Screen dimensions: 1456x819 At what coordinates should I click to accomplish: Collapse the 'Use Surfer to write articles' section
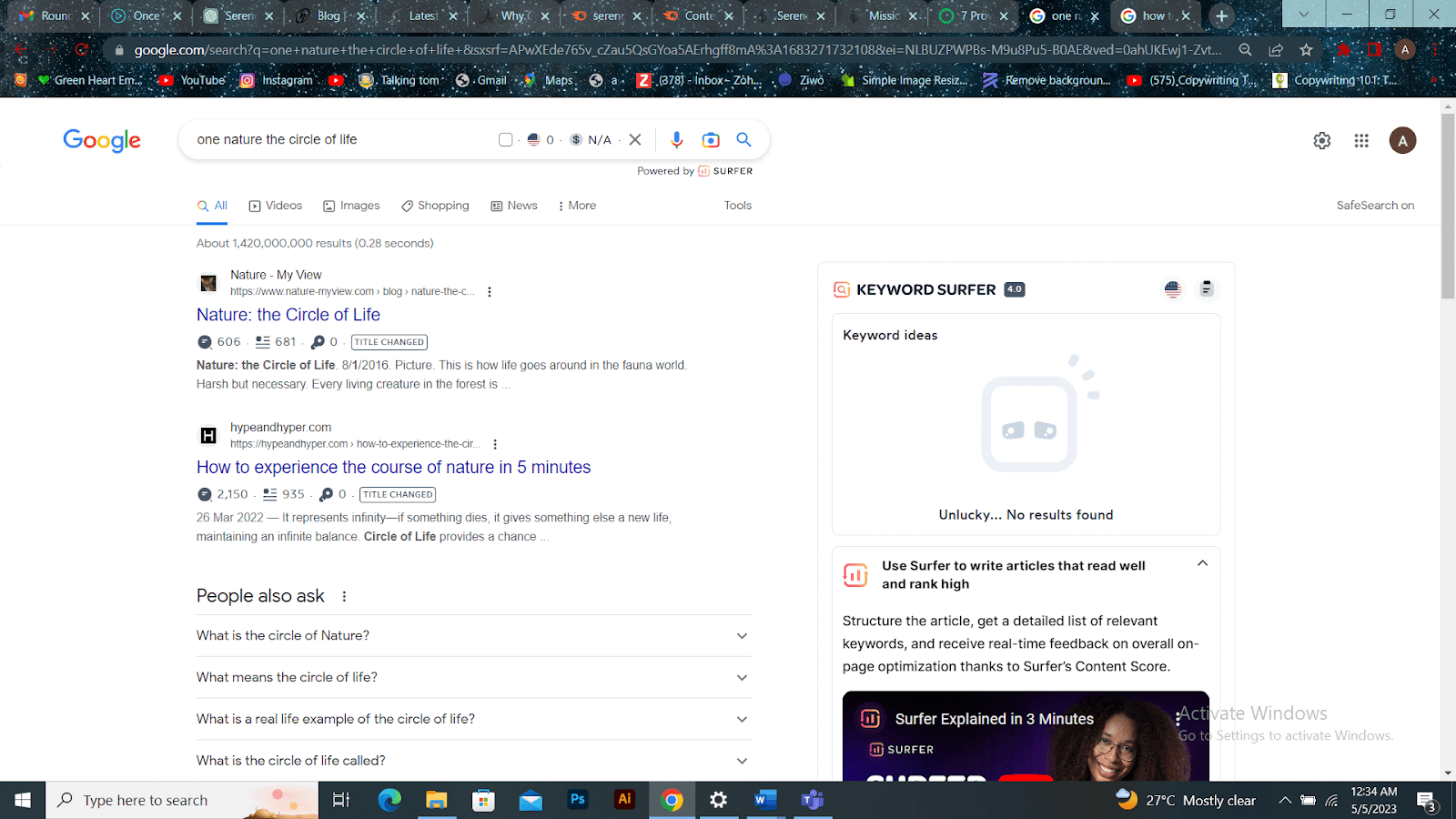[x=1202, y=564]
